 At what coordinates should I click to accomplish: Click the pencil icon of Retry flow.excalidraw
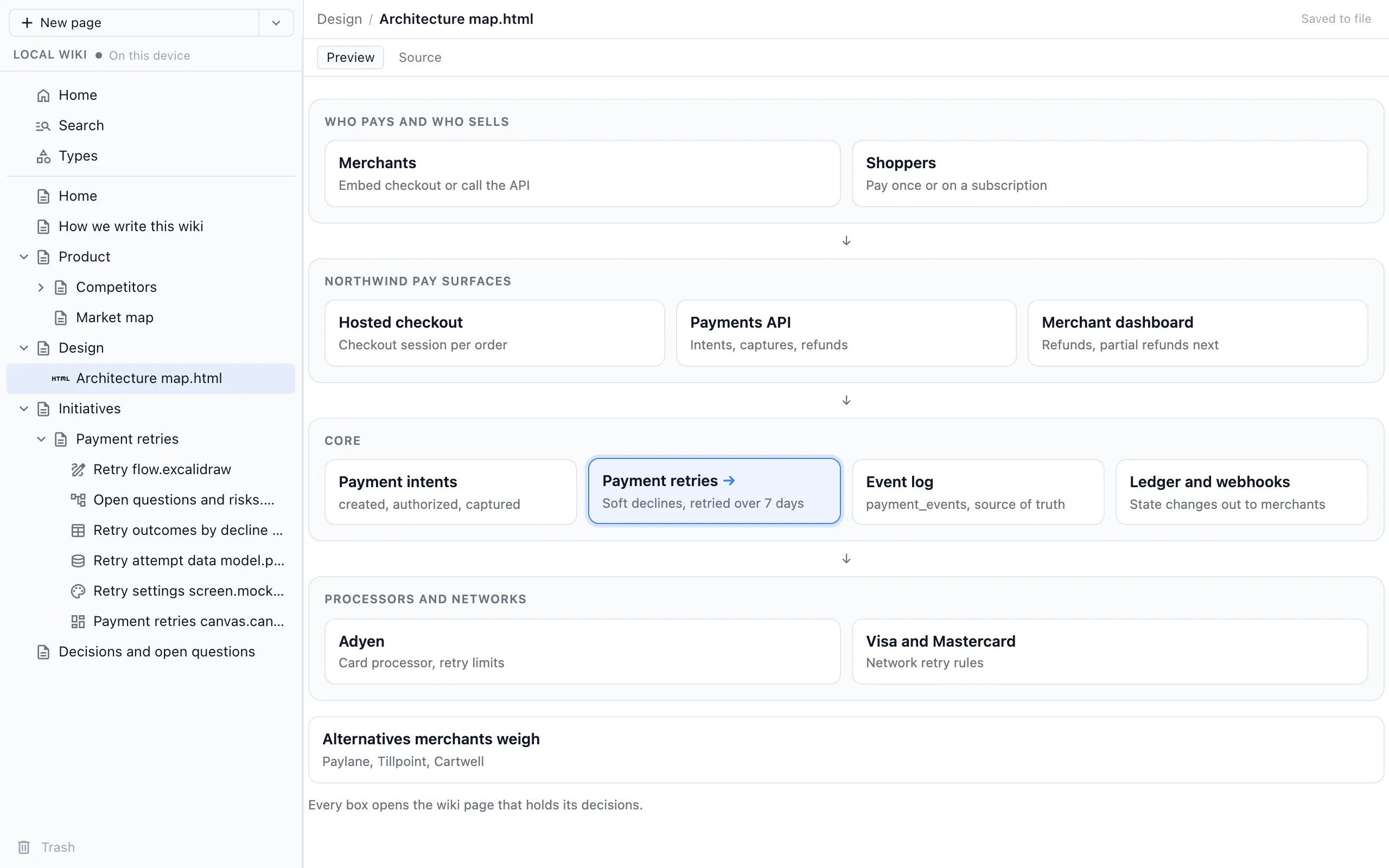click(x=78, y=470)
